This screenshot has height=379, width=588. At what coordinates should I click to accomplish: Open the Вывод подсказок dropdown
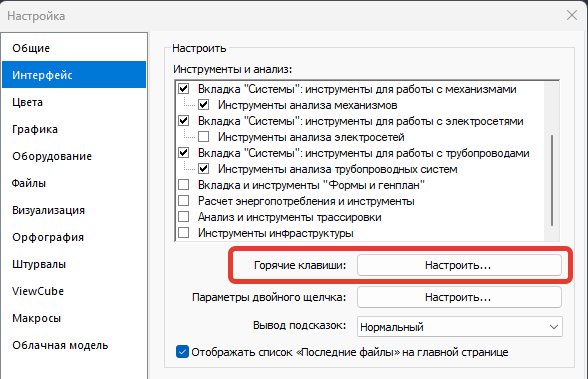(460, 327)
